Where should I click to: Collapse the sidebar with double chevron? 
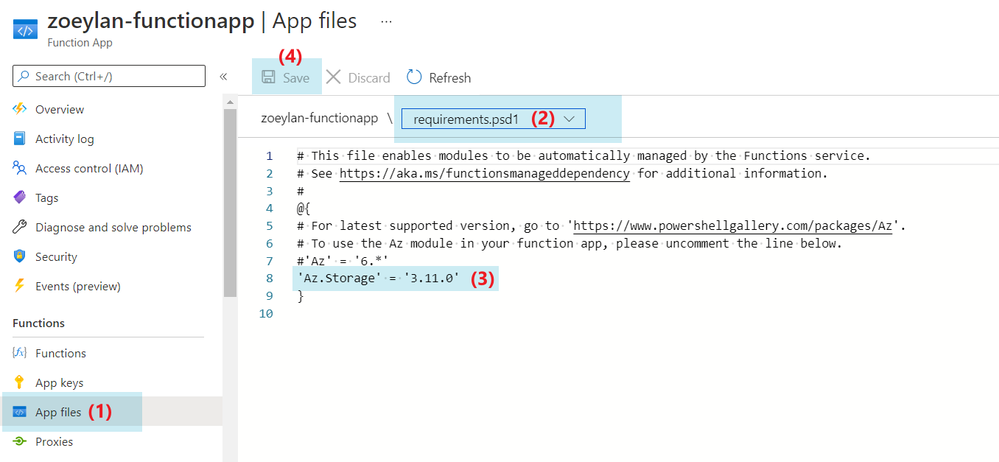(224, 76)
